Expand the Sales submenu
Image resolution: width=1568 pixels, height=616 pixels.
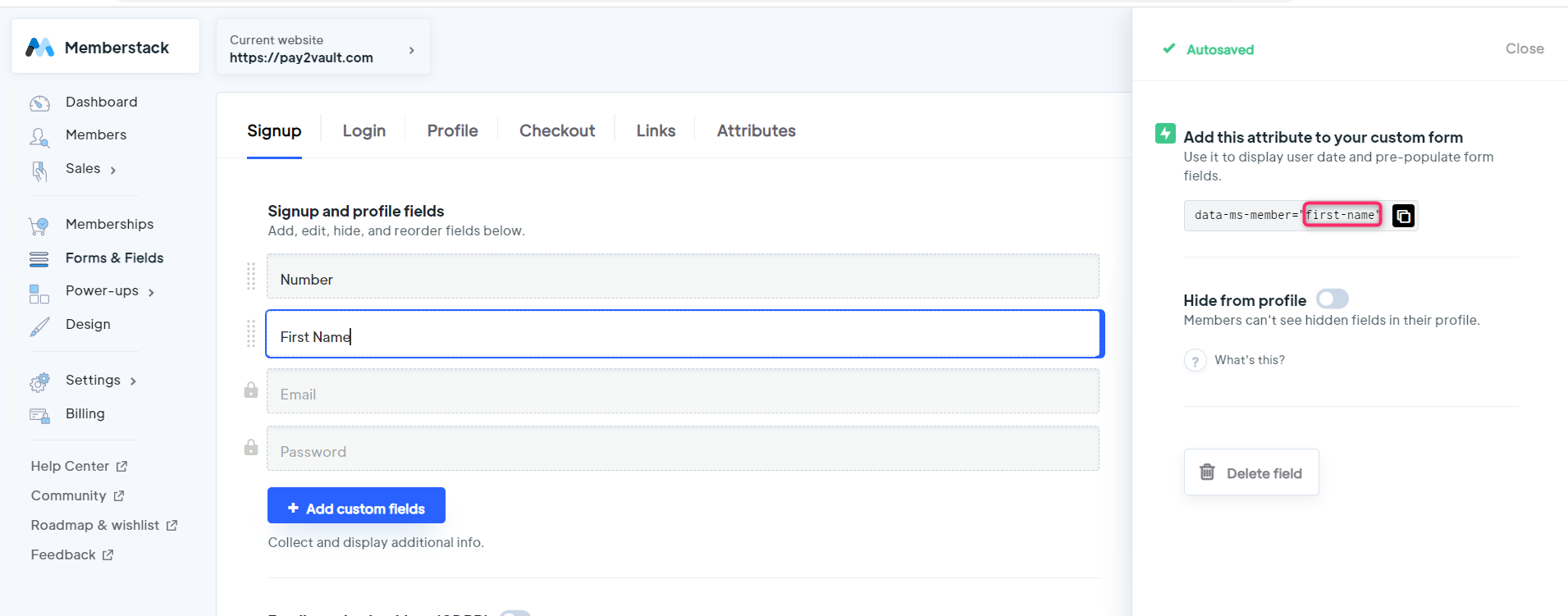[113, 170]
